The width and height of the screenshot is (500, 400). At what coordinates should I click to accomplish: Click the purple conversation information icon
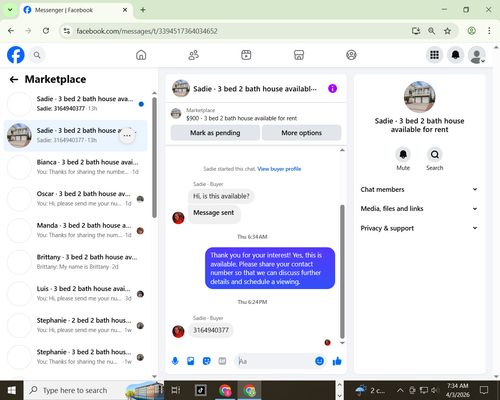(x=332, y=88)
